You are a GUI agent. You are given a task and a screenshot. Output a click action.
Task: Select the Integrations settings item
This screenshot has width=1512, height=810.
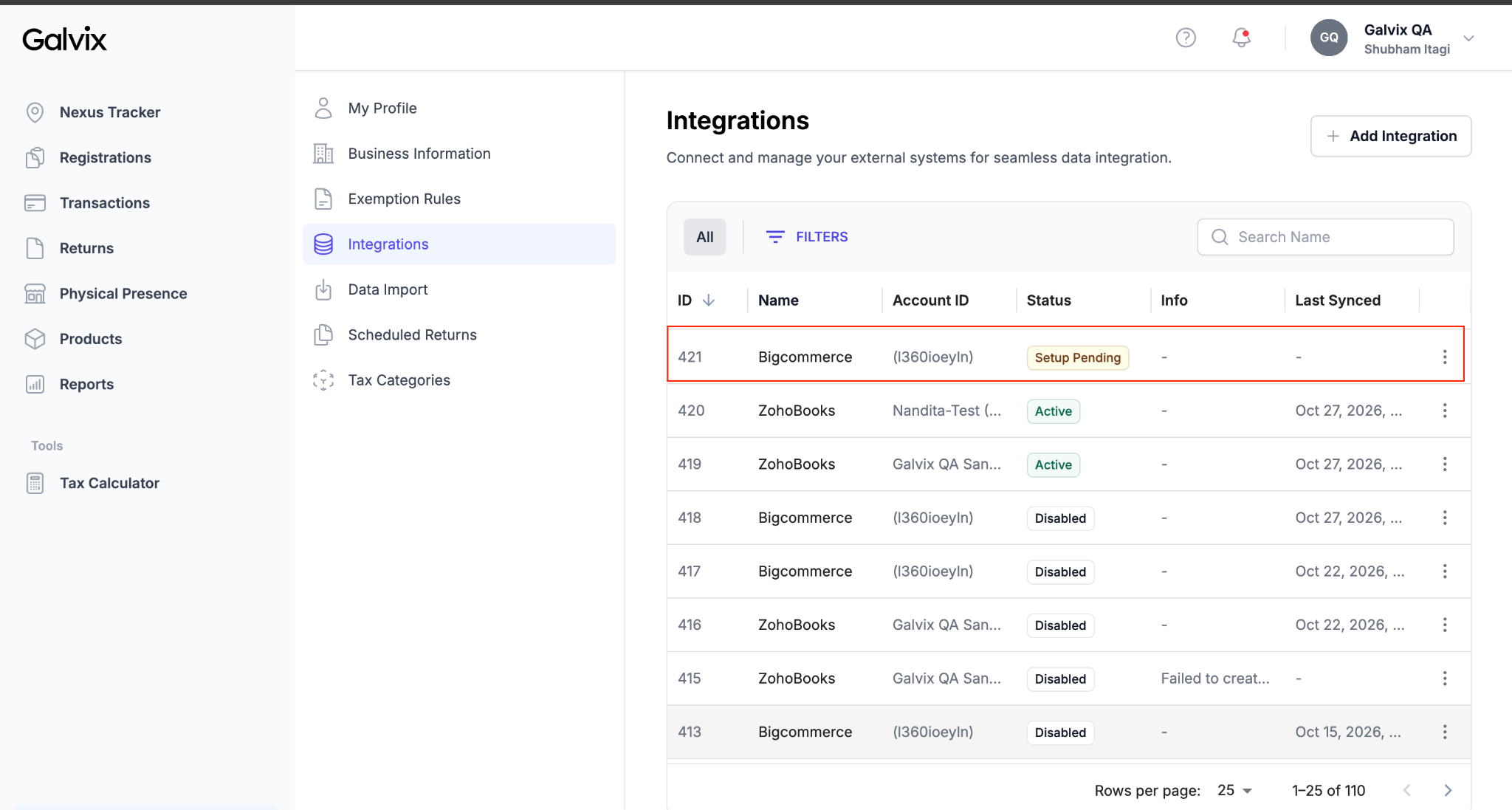[x=459, y=244]
